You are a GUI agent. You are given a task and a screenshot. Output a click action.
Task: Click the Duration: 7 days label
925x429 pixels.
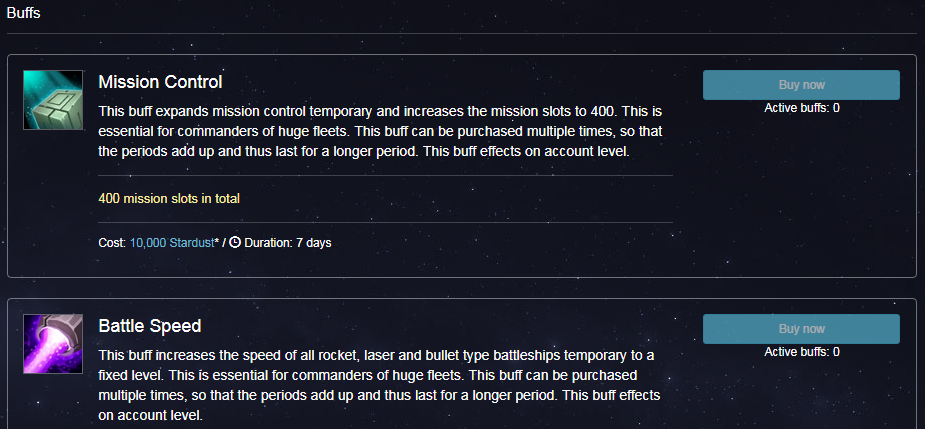[x=288, y=243]
